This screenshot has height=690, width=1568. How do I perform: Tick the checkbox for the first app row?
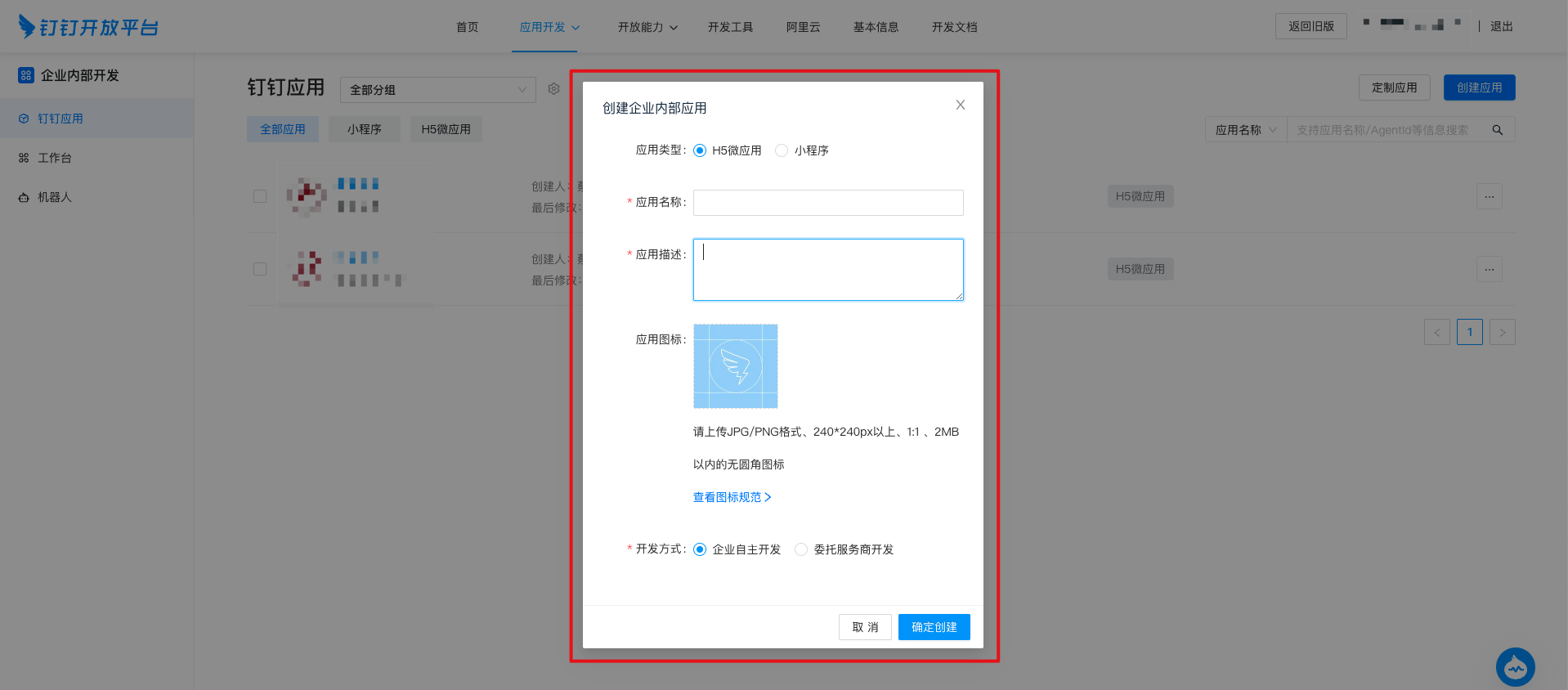[x=260, y=196]
